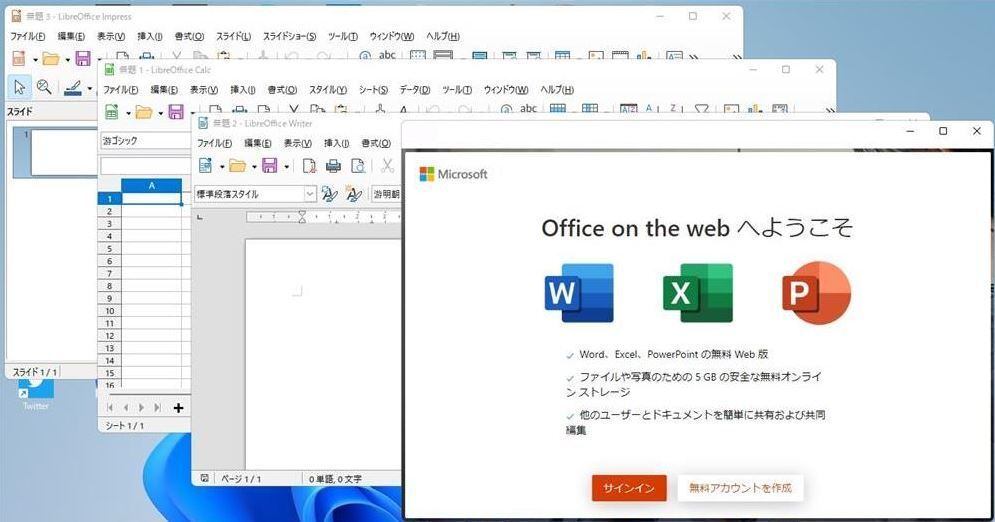Screen dimensions: 995x522
Task: Expand New dropdown arrow in Impress toolbar
Action: [x=35, y=60]
